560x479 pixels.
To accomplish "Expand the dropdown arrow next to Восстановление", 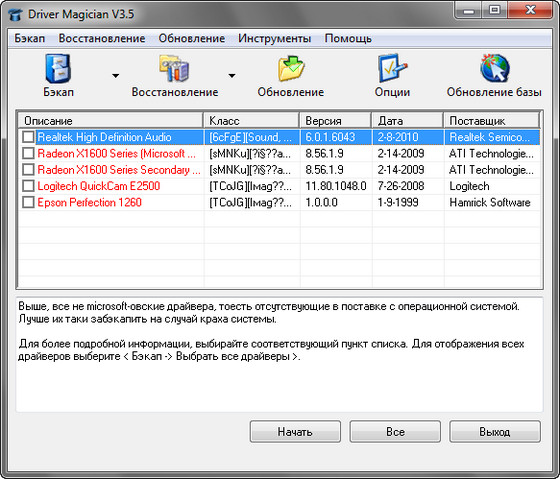I will pyautogui.click(x=232, y=76).
